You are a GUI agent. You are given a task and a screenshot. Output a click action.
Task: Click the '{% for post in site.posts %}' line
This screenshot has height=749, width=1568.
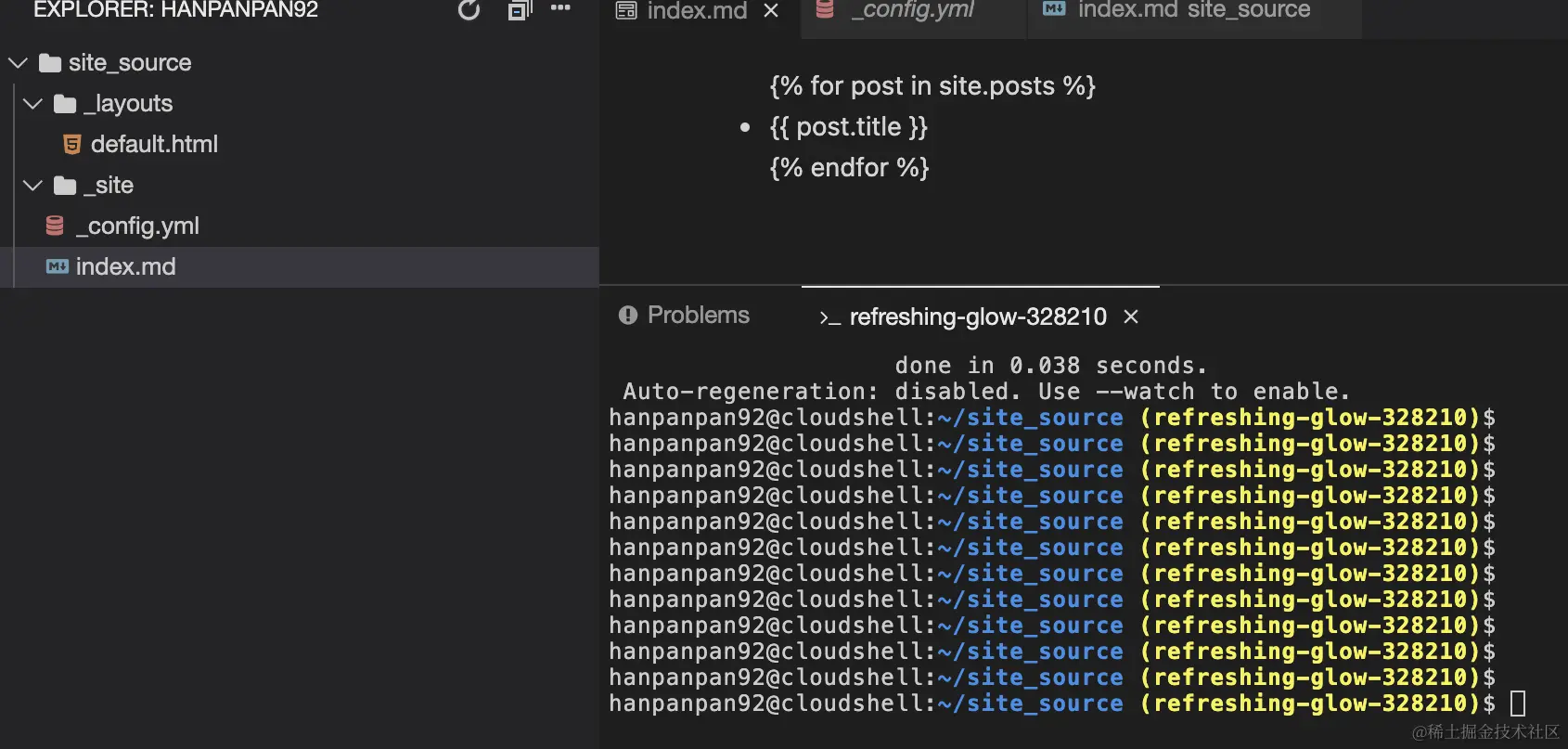[932, 86]
